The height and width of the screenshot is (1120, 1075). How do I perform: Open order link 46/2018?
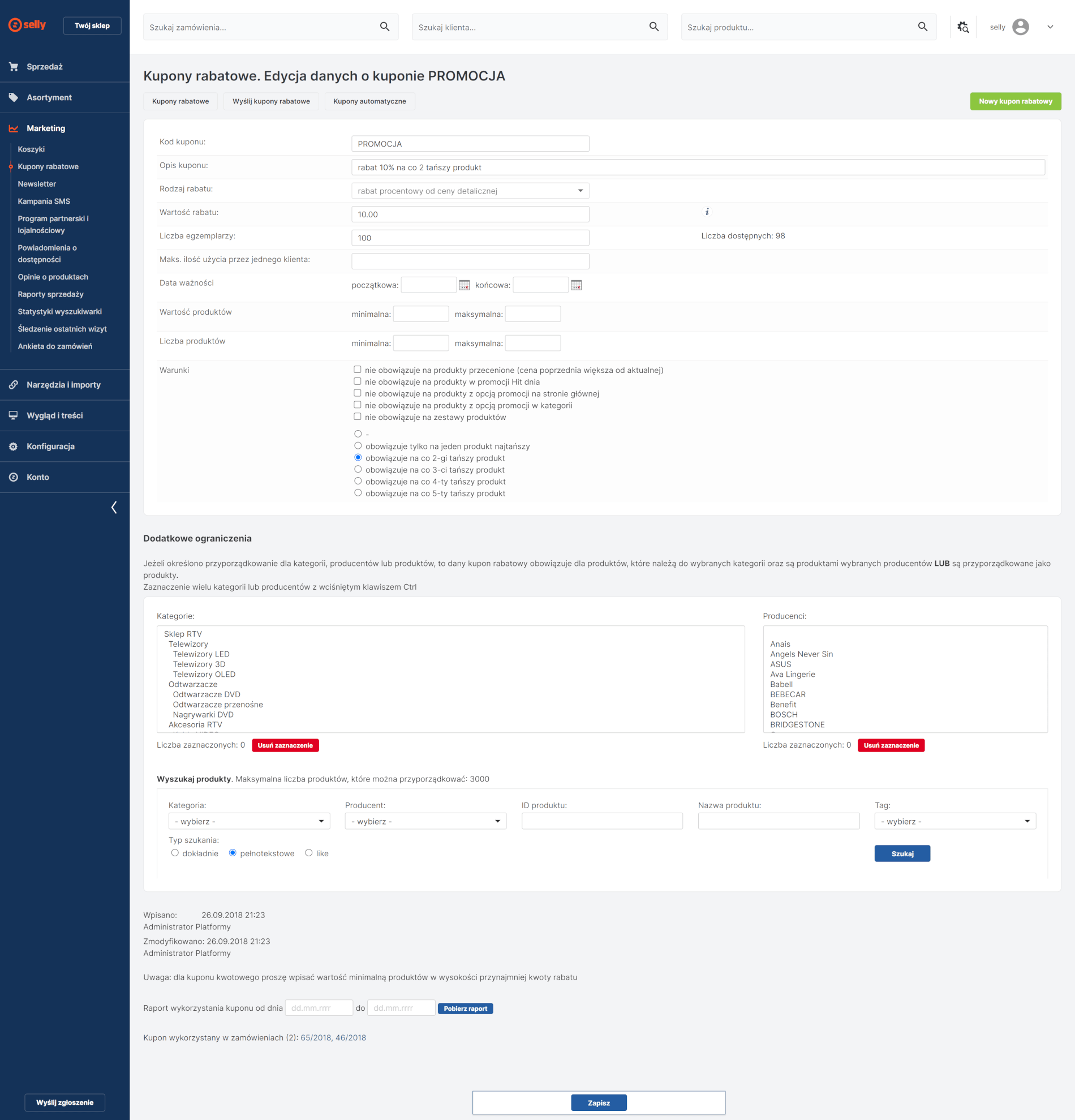(x=351, y=1038)
